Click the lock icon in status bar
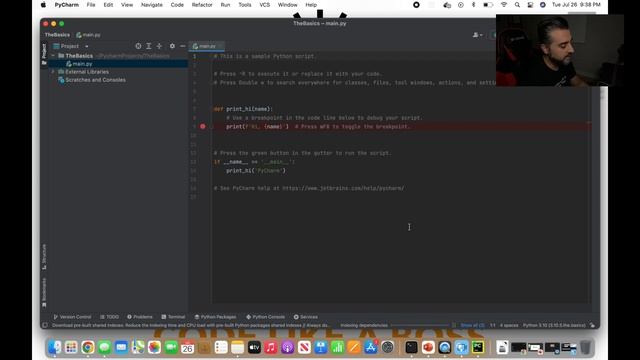Screen dimensions: 640x360 click(x=592, y=325)
